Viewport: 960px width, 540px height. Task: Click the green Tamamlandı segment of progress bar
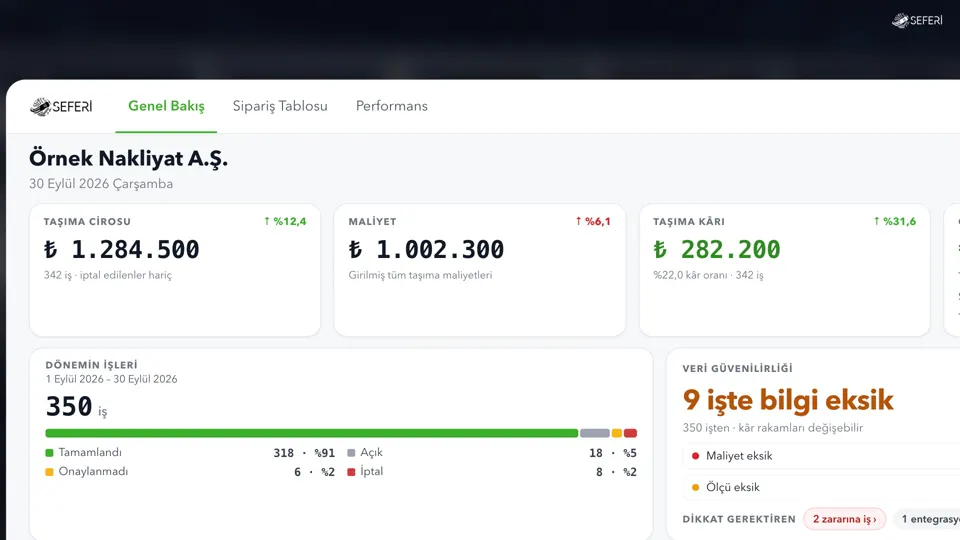coord(312,433)
